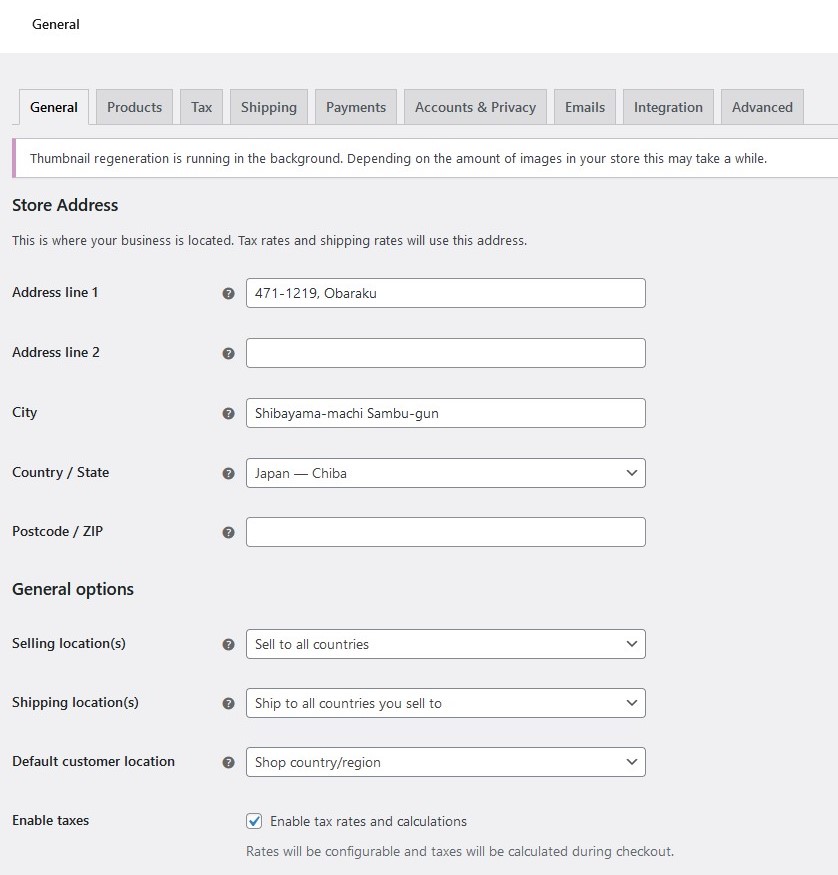
Task: Click the help icon beside Address line 2
Action: [x=228, y=353]
